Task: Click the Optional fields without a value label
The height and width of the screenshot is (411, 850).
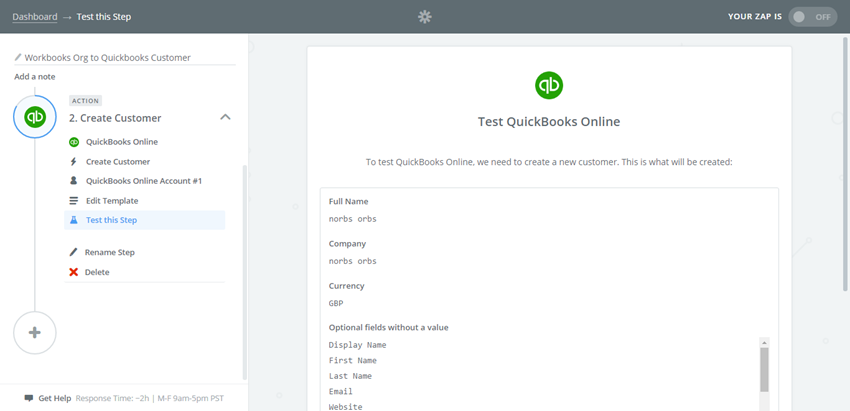Action: pos(388,327)
